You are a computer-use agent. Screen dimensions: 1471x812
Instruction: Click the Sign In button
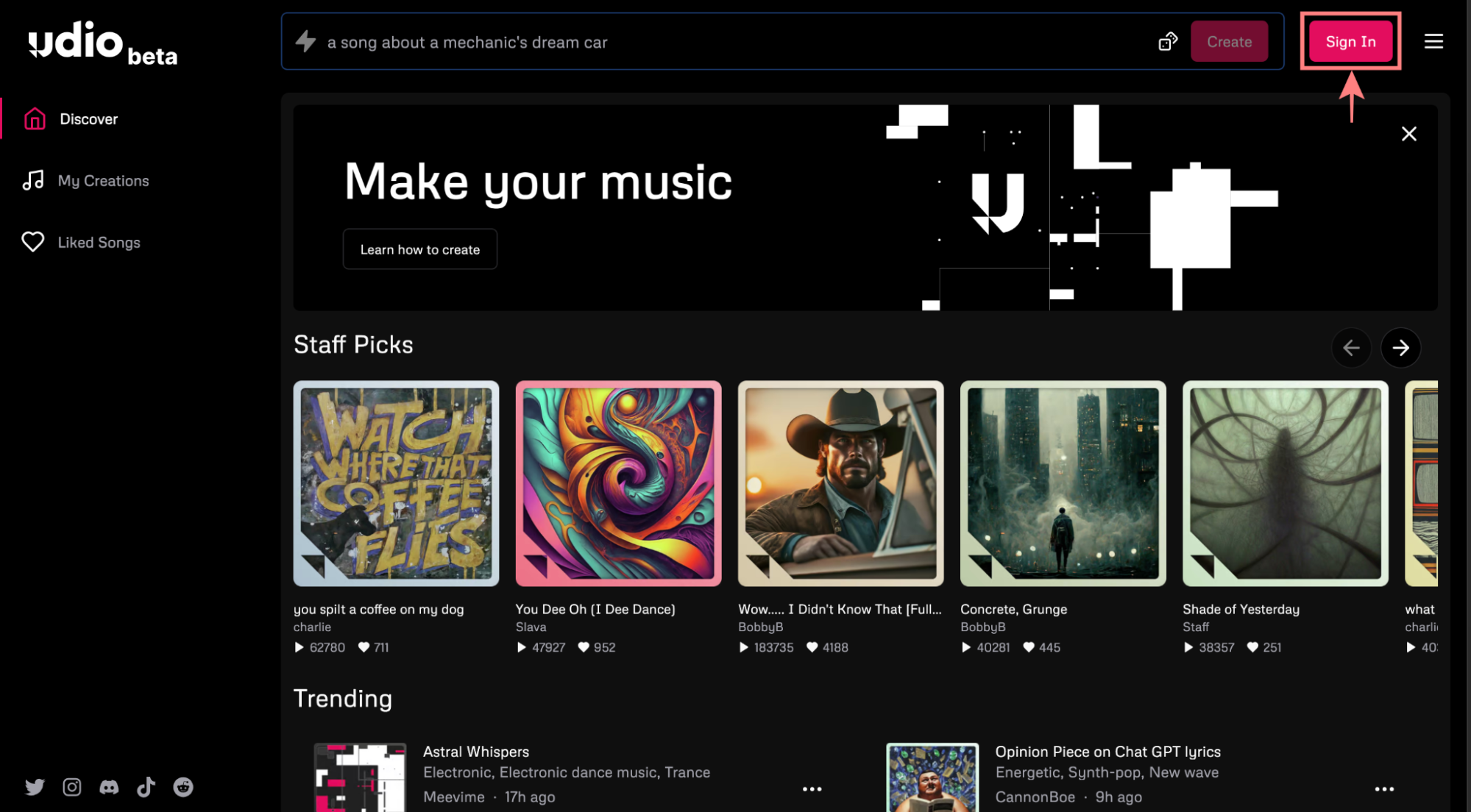pos(1351,42)
